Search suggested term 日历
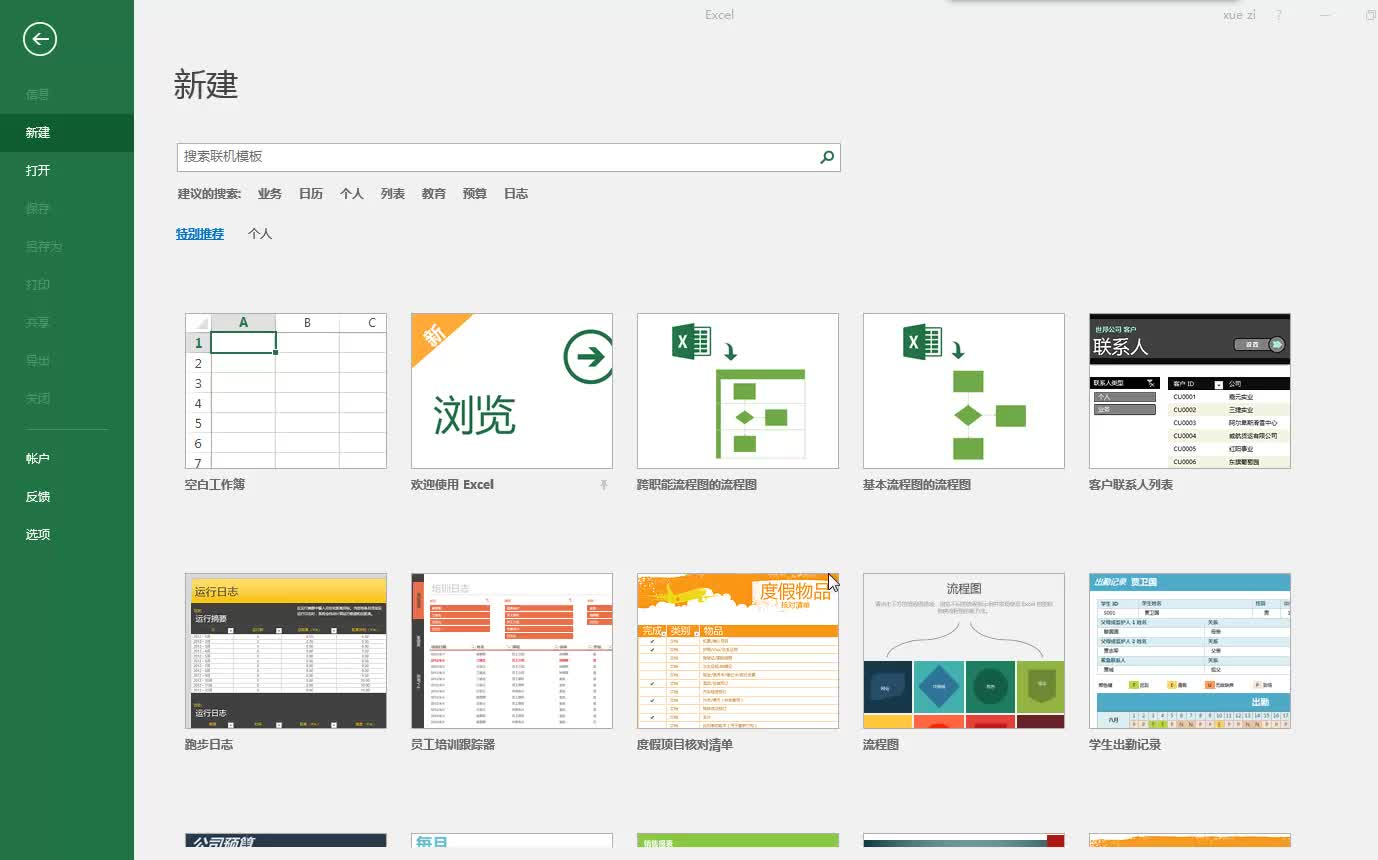 pos(311,194)
